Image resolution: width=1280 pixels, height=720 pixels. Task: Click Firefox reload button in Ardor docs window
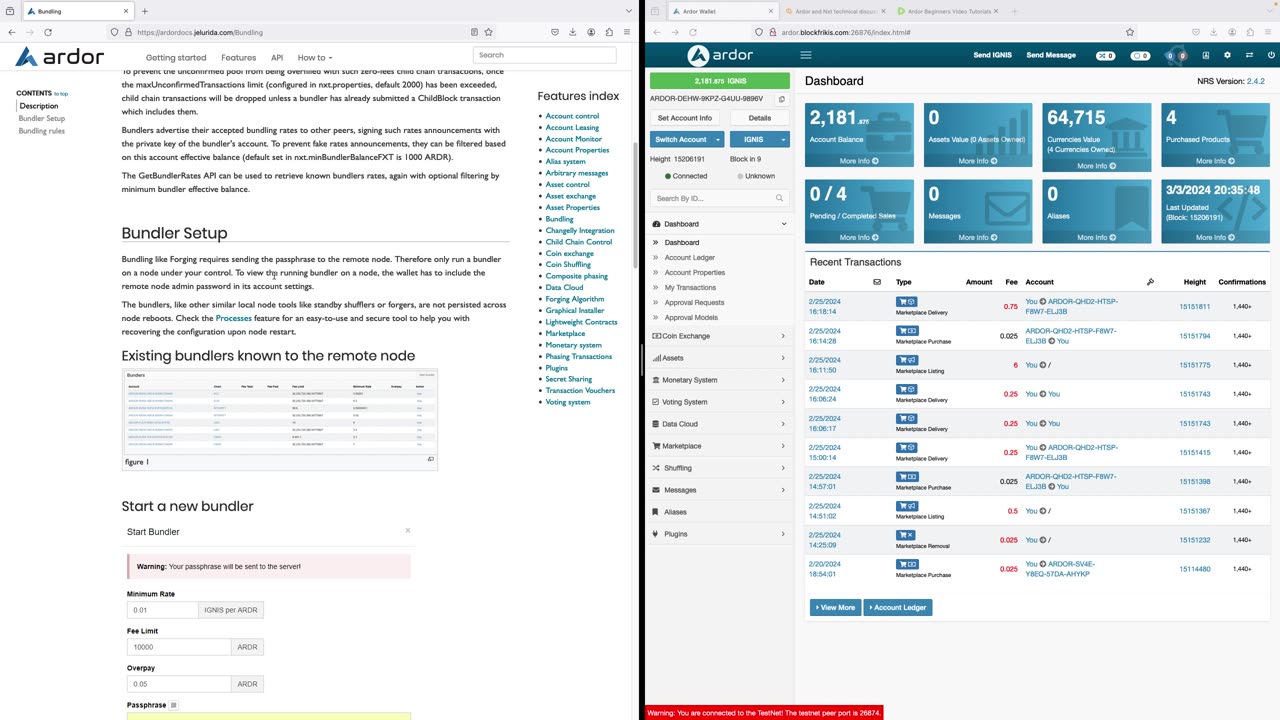pyautogui.click(x=47, y=32)
